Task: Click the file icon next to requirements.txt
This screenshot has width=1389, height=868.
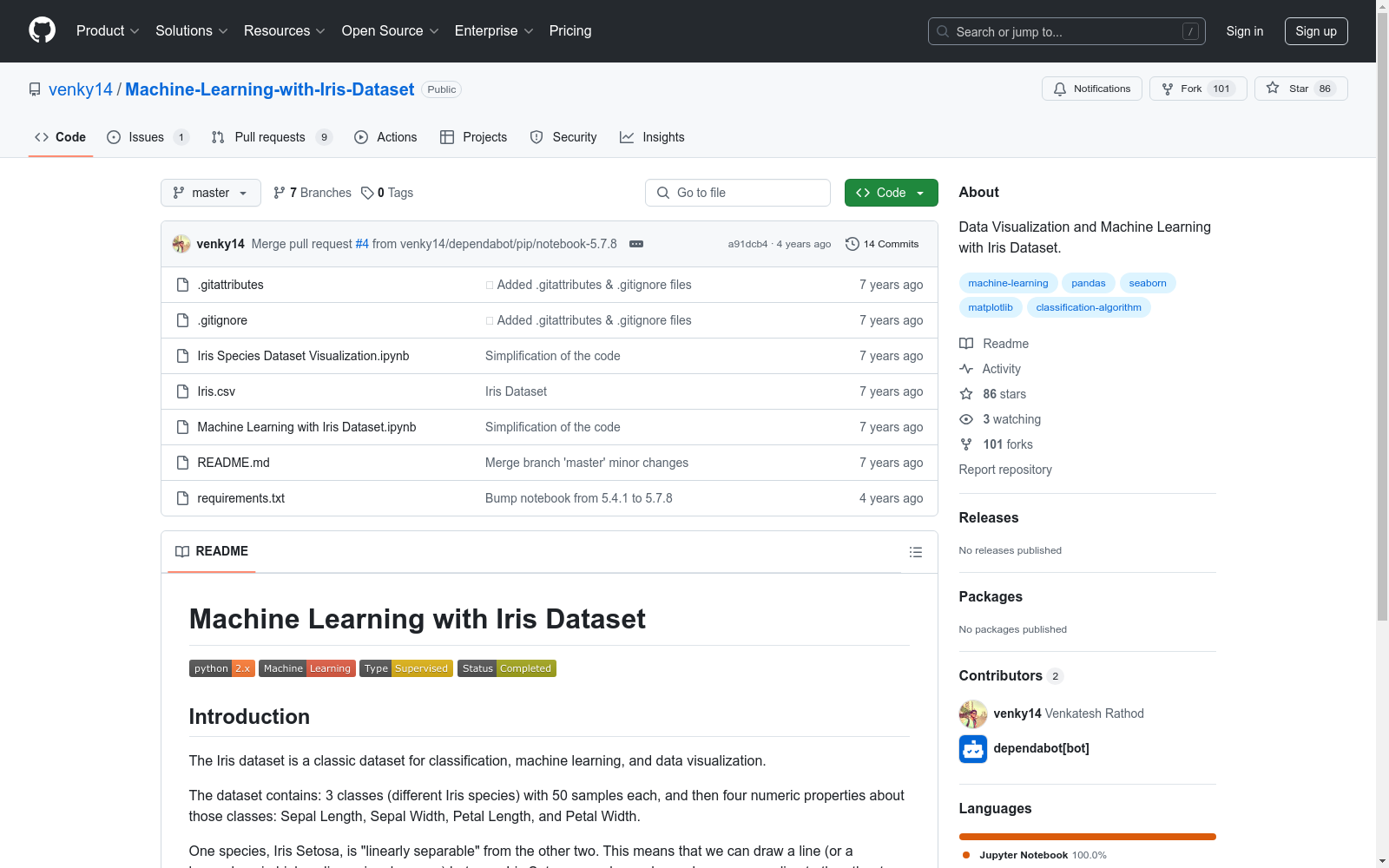Action: click(182, 498)
